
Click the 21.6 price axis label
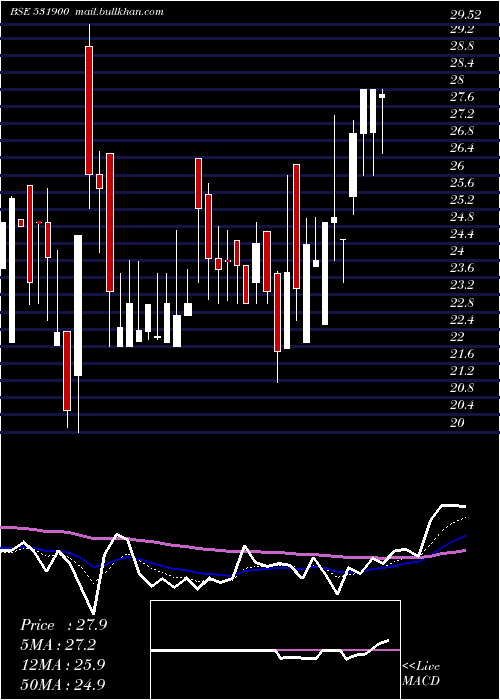click(462, 354)
